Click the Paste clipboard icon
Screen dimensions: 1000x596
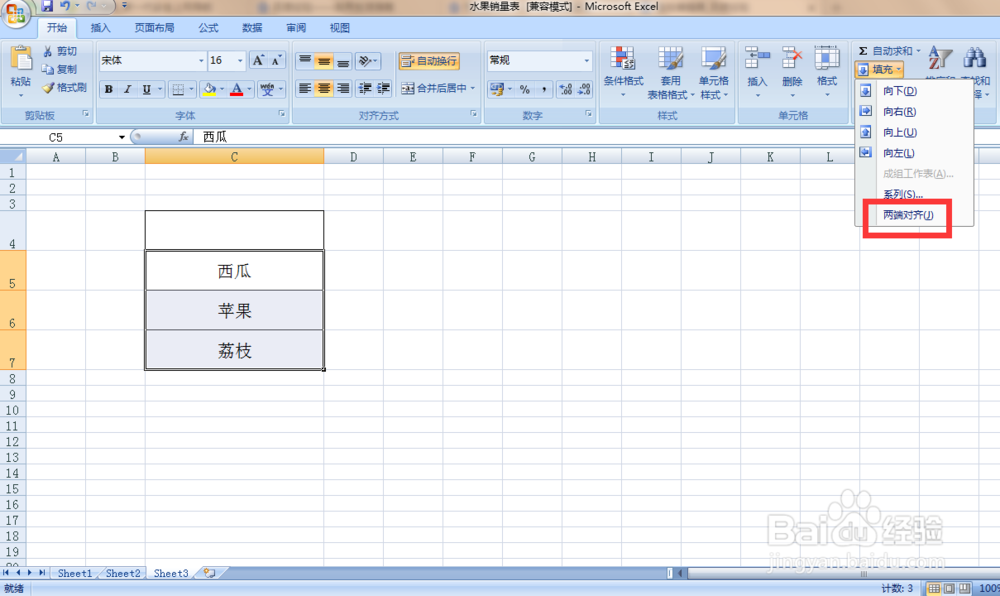[20, 59]
